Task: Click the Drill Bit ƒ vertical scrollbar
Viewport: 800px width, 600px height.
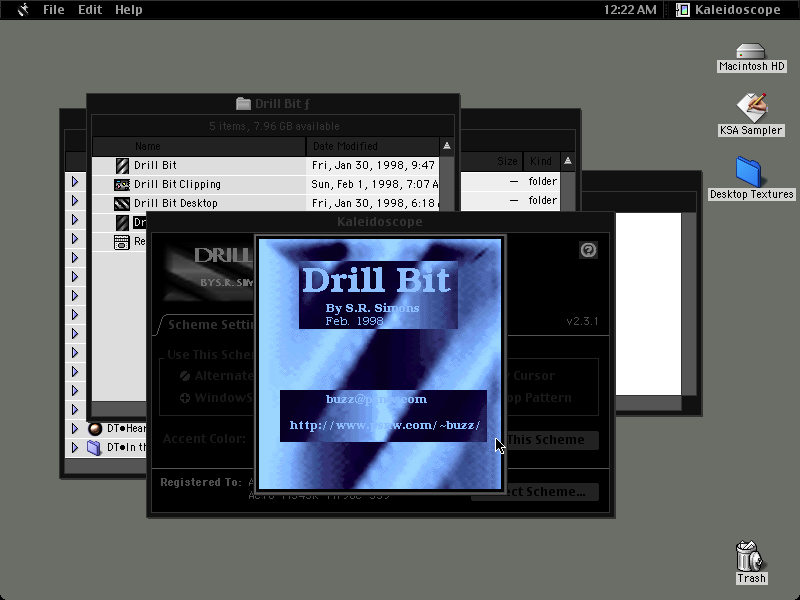Action: (x=447, y=184)
